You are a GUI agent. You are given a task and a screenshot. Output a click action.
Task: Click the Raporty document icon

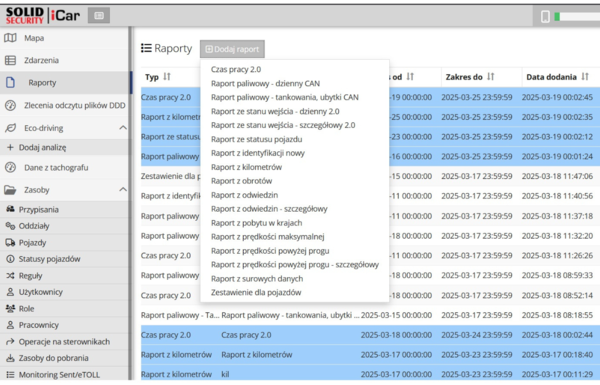point(10,82)
